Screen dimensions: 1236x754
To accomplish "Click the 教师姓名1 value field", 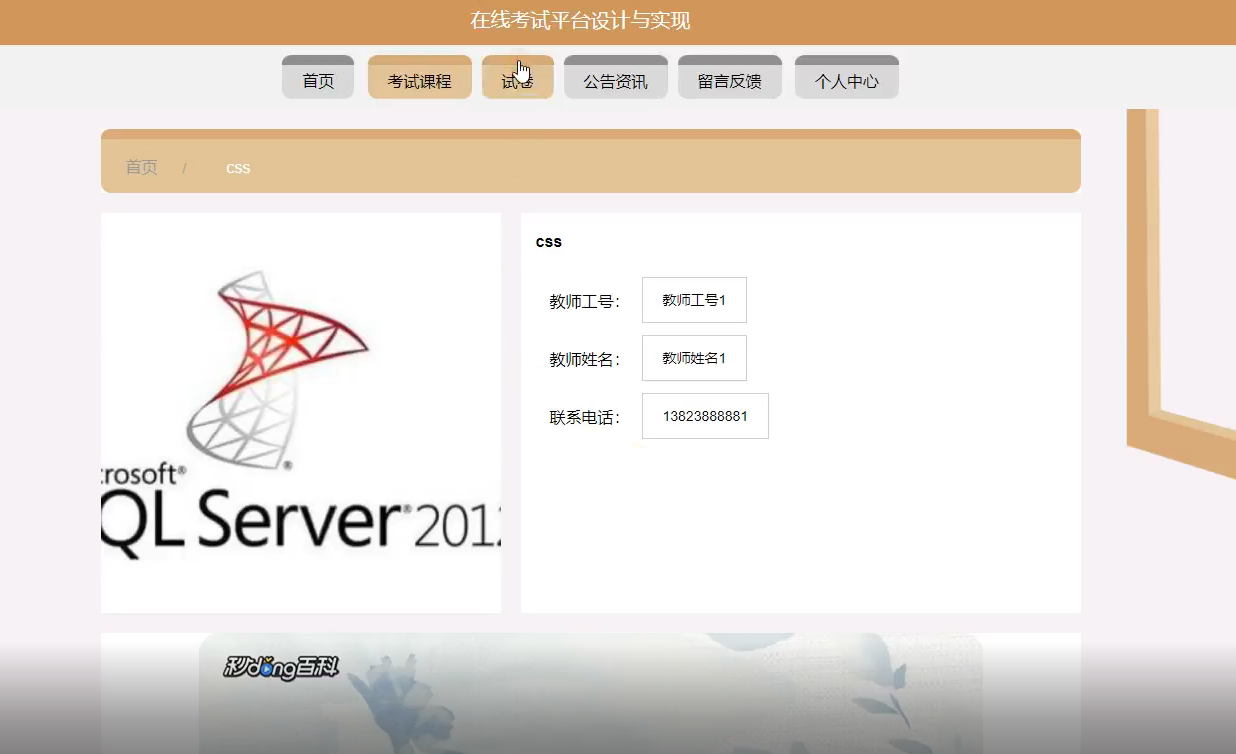I will (x=694, y=358).
